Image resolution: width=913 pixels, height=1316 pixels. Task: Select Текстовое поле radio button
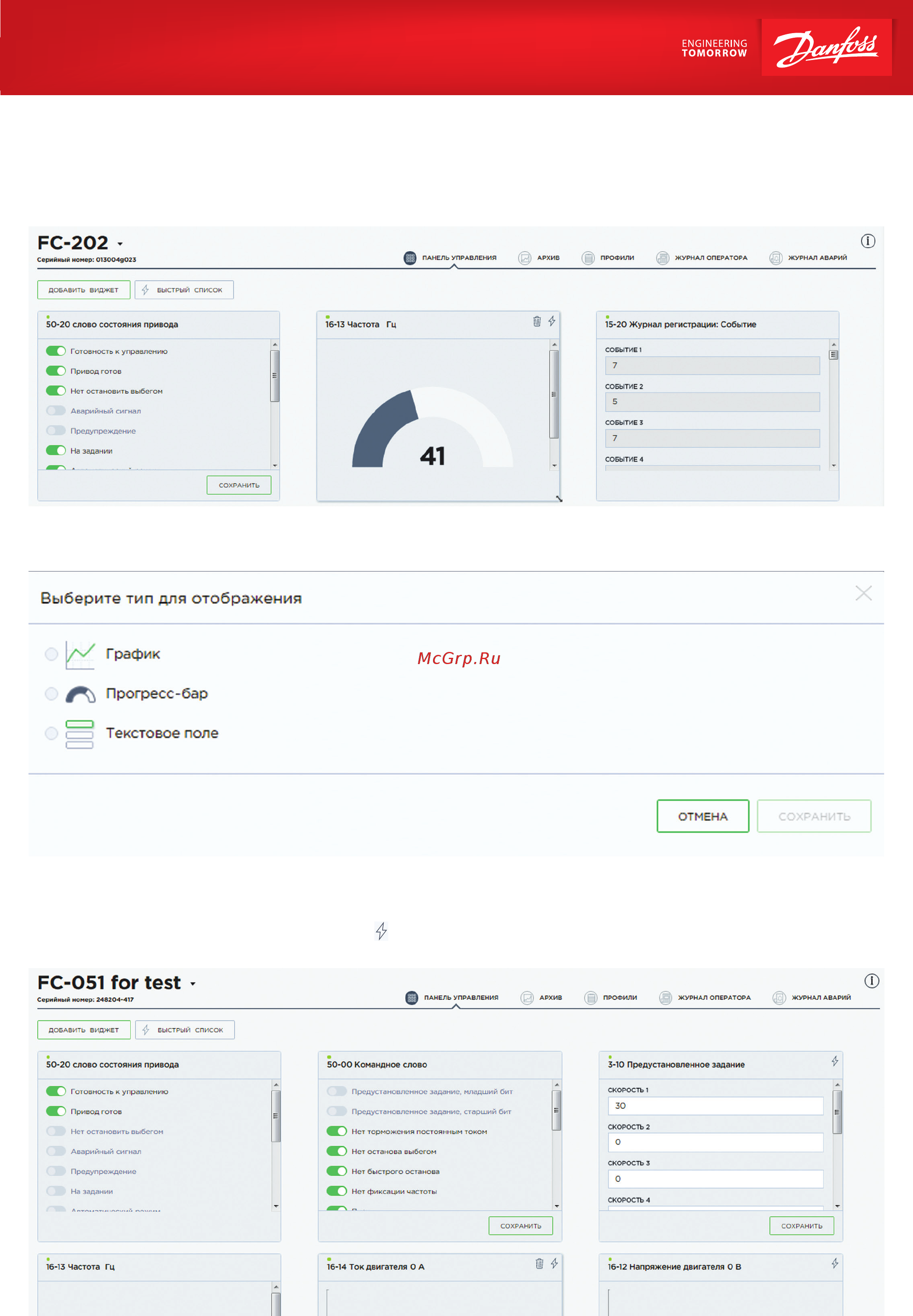tap(52, 734)
